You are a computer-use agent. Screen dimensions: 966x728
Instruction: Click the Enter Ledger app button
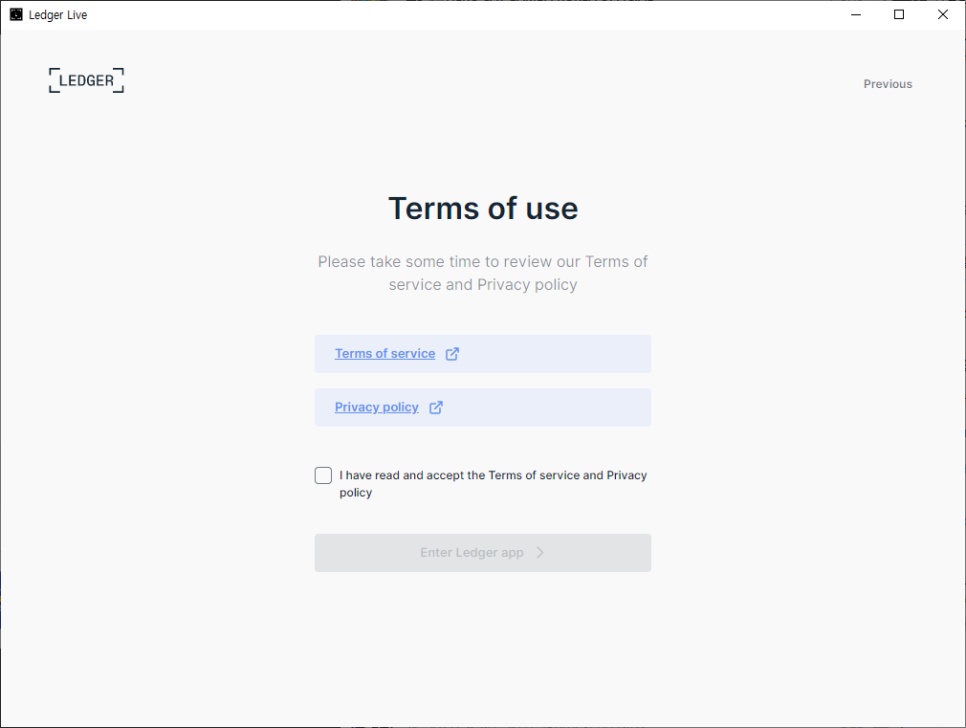pyautogui.click(x=482, y=552)
